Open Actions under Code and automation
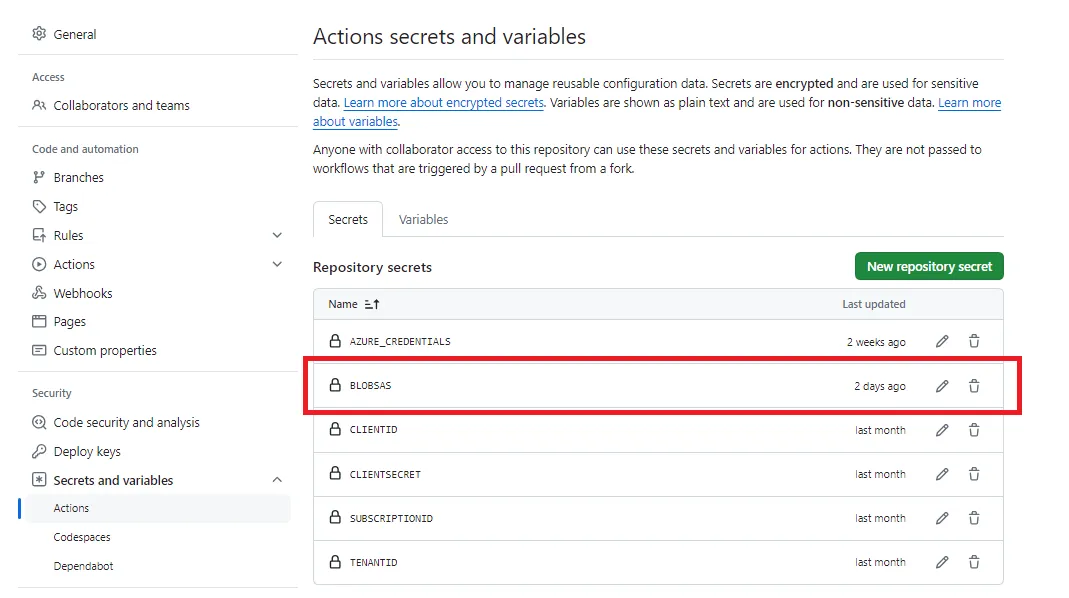Screen dimensions: 1069x598 point(74,265)
